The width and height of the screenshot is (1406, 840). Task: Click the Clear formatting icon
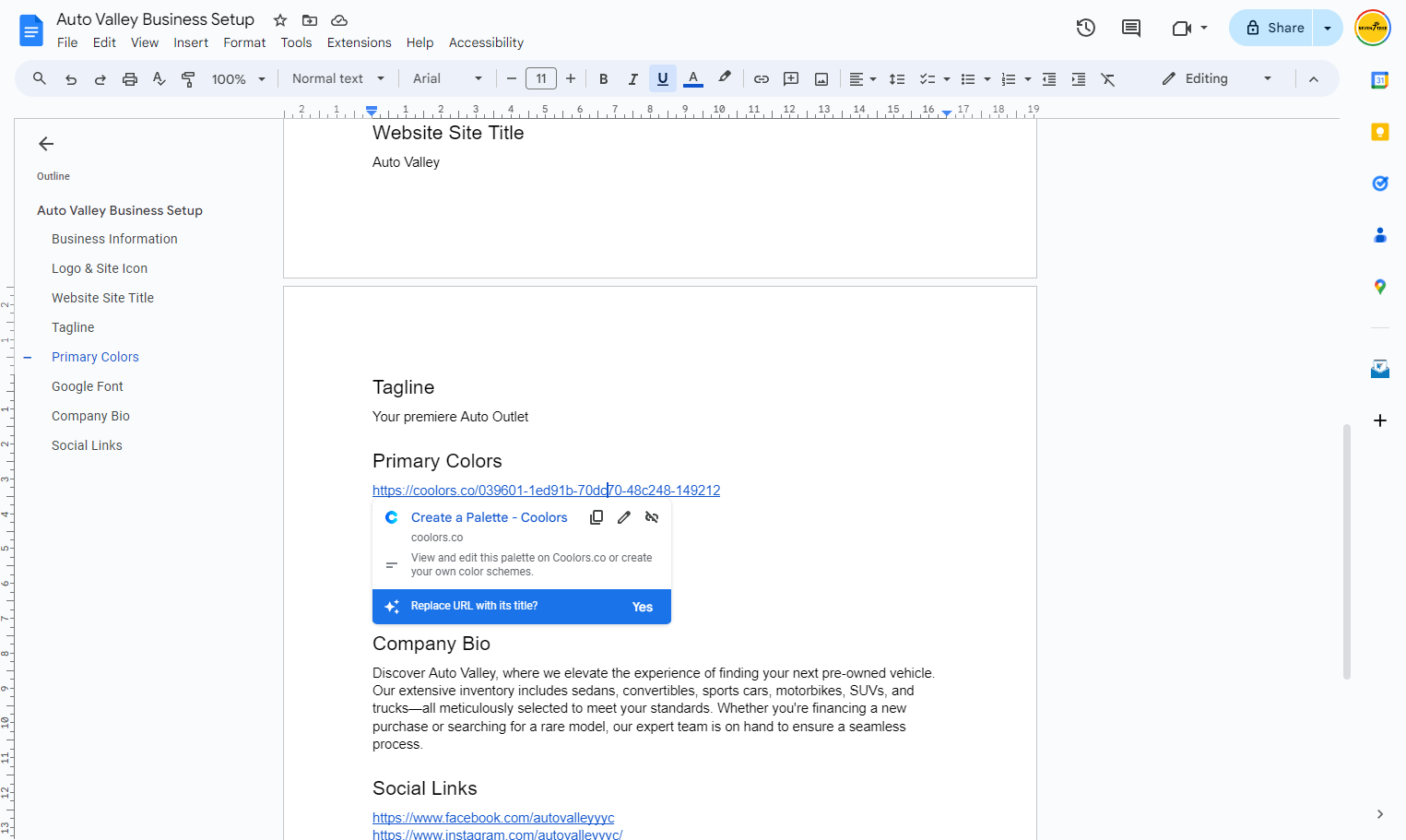(x=1108, y=79)
